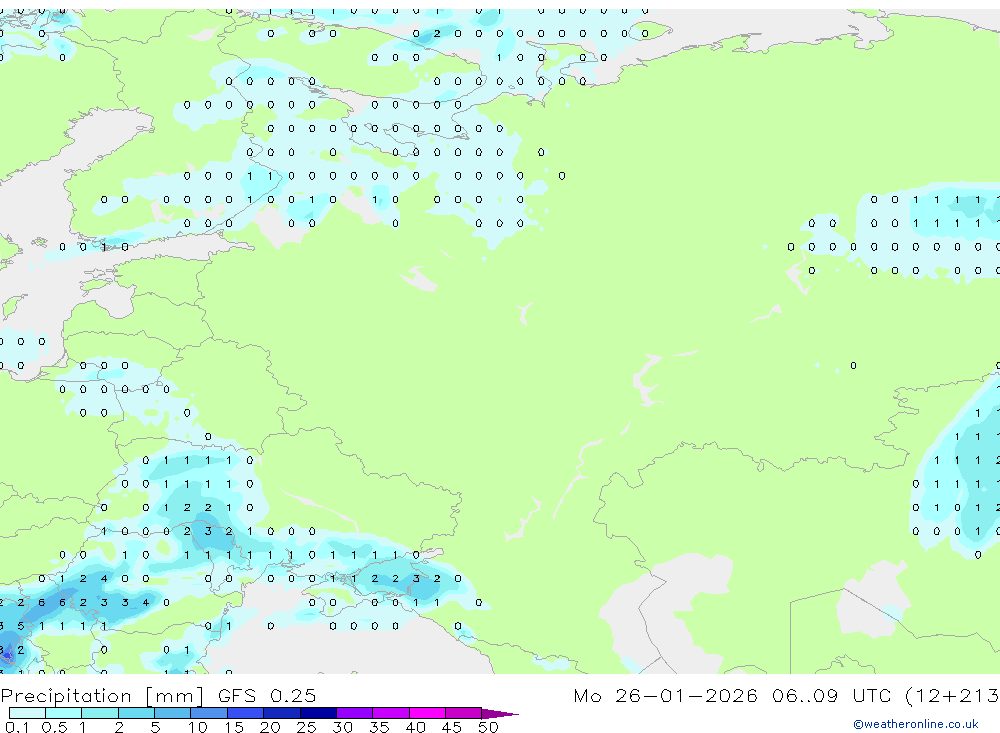This screenshot has width=1000, height=733.
Task: Click the 5–10 mm blue legend swatch
Action: pyautogui.click(x=173, y=713)
